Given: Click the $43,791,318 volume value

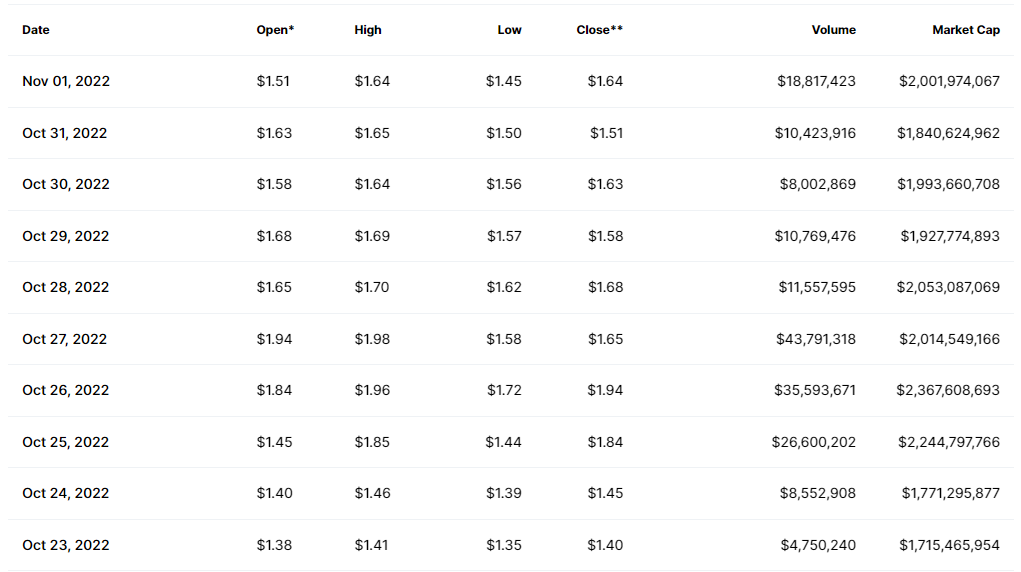Looking at the screenshot, I should pos(815,339).
